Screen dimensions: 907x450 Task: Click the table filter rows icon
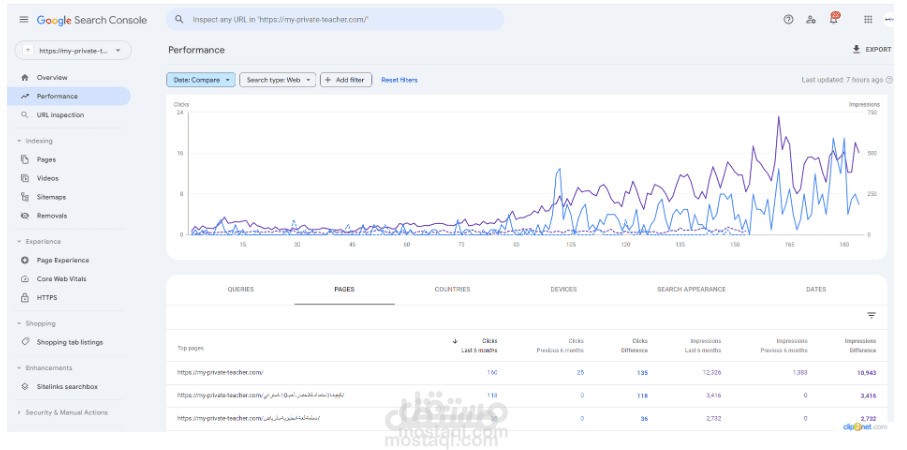click(x=871, y=315)
